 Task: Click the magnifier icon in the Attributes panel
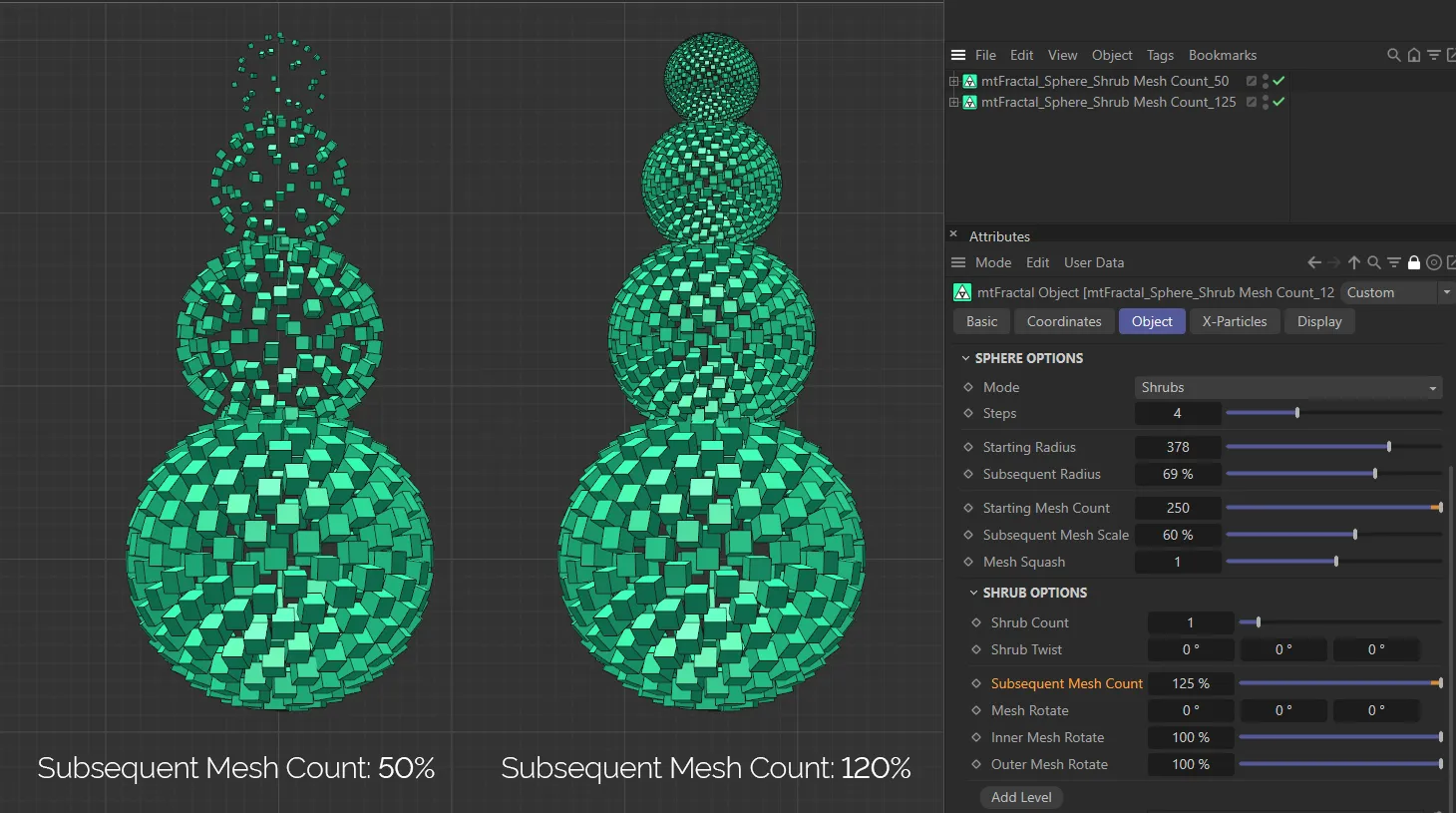coord(1373,262)
